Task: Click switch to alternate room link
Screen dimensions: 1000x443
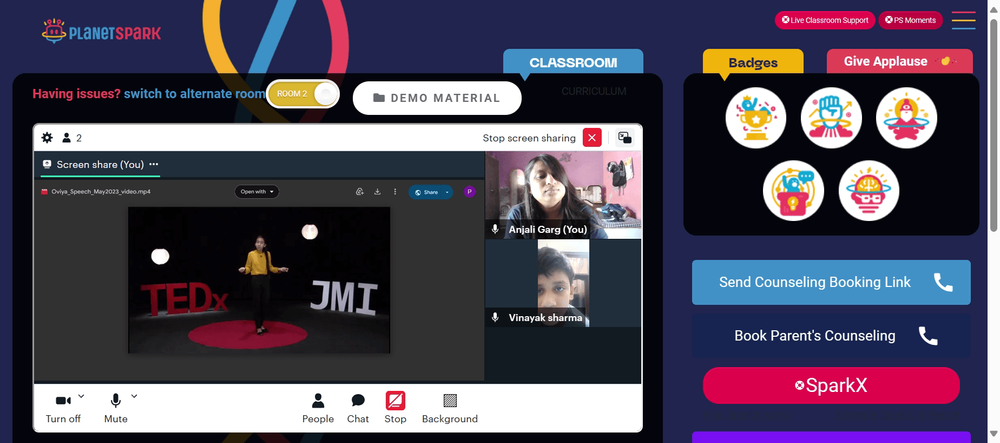Action: pyautogui.click(x=195, y=94)
